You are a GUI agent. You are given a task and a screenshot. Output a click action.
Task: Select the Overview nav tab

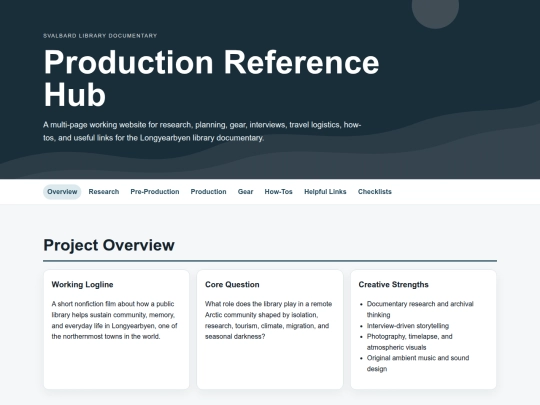62,192
